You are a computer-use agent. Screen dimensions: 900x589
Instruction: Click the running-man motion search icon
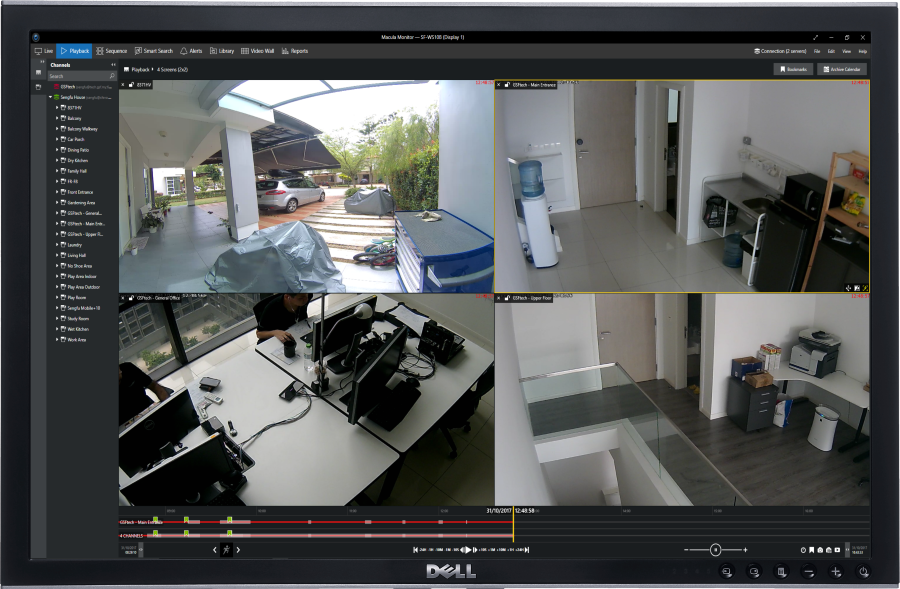click(227, 549)
